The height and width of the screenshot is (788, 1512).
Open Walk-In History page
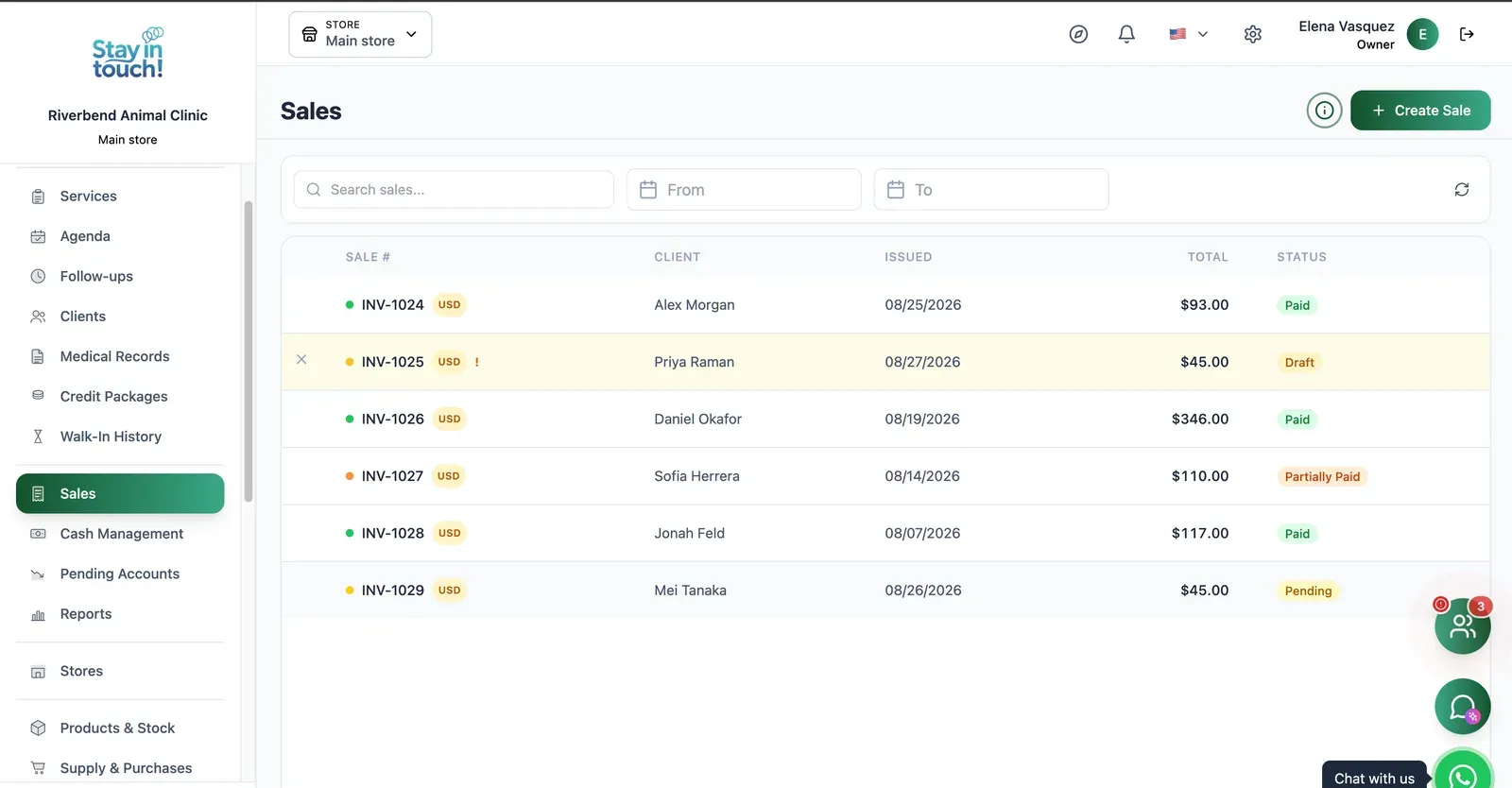click(120, 437)
